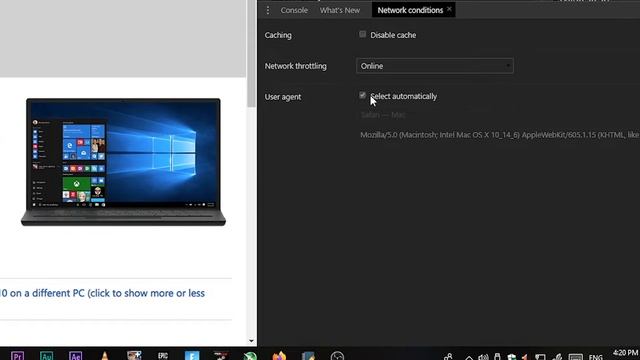Viewport: 640px width, 360px height.
Task: Open the DevTools drawer three-dot menu
Action: 268,10
